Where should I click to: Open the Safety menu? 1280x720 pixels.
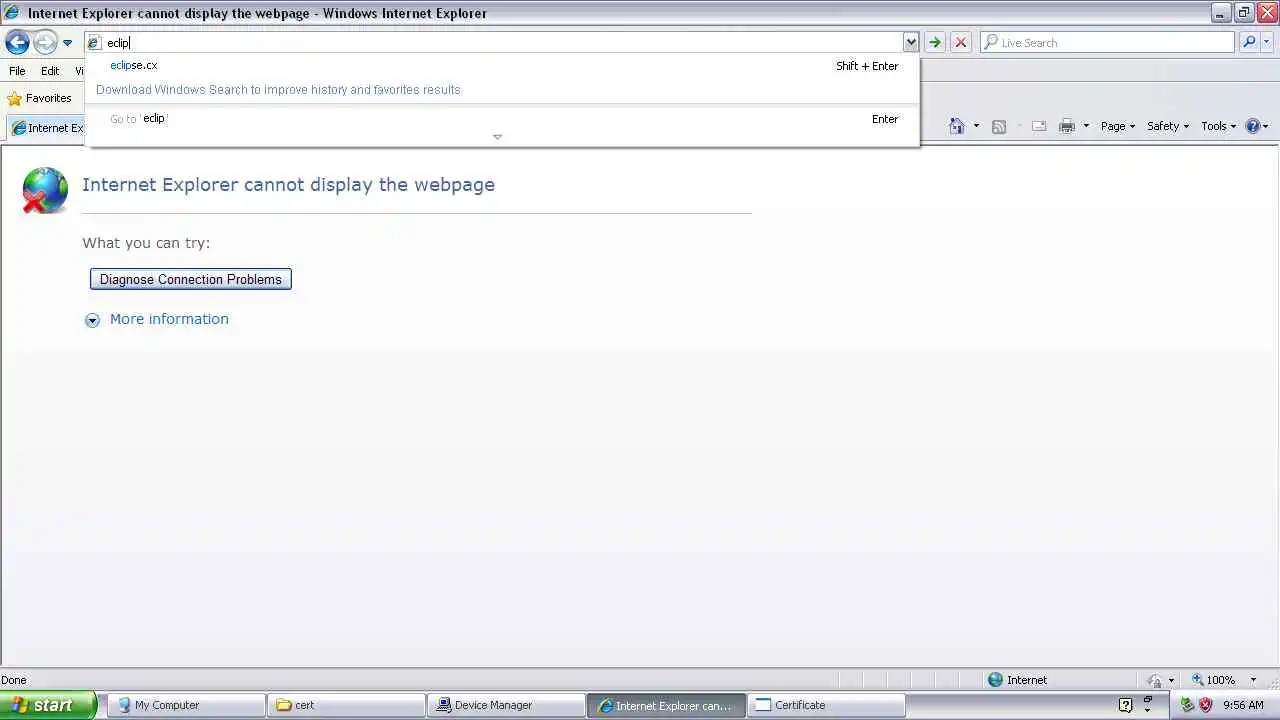(1168, 126)
